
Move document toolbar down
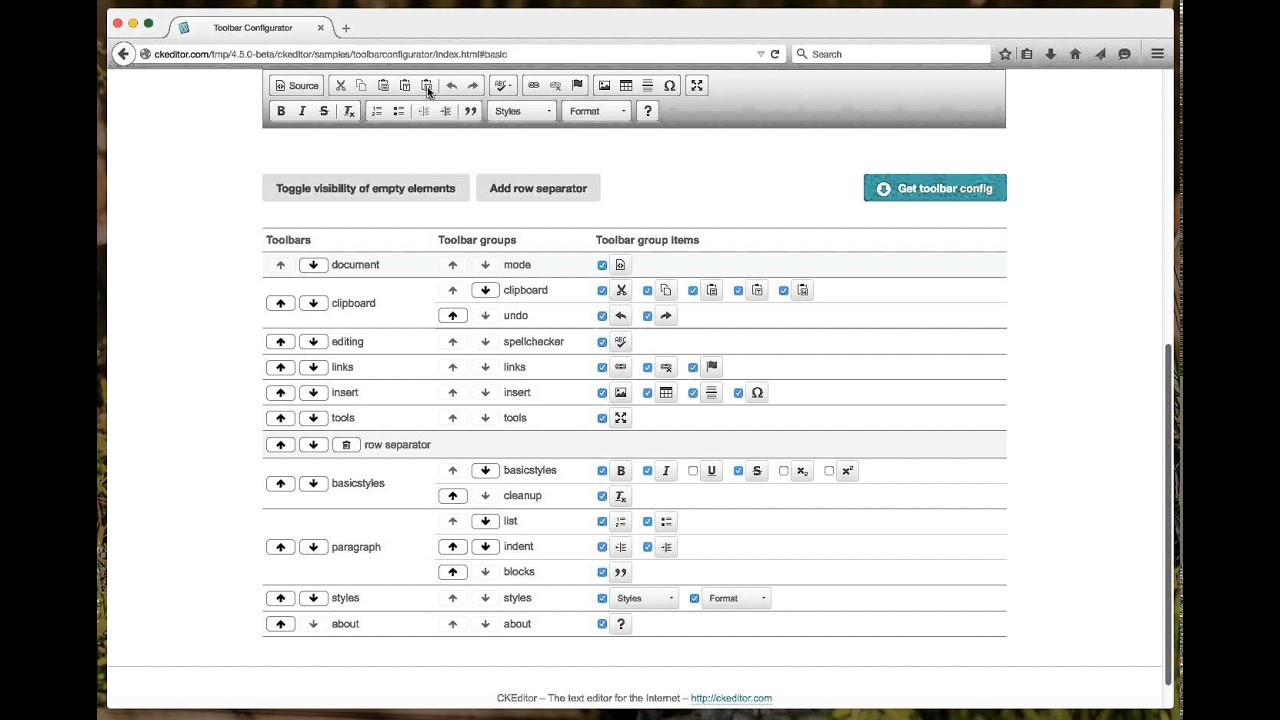[x=313, y=265]
